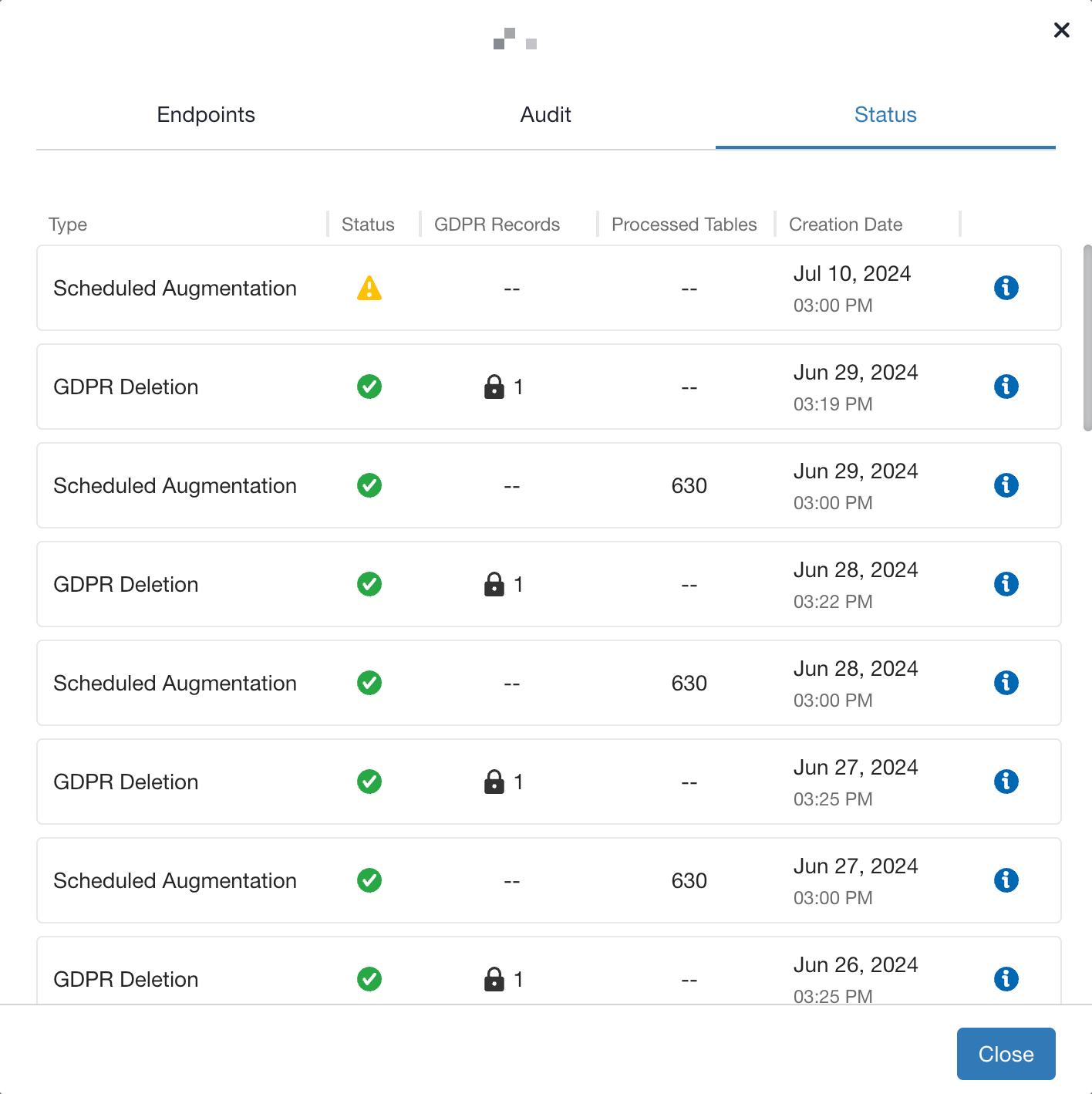This screenshot has height=1094, width=1092.
Task: Click the lock icon on Jun 29 GDPR Deletion
Action: click(494, 387)
